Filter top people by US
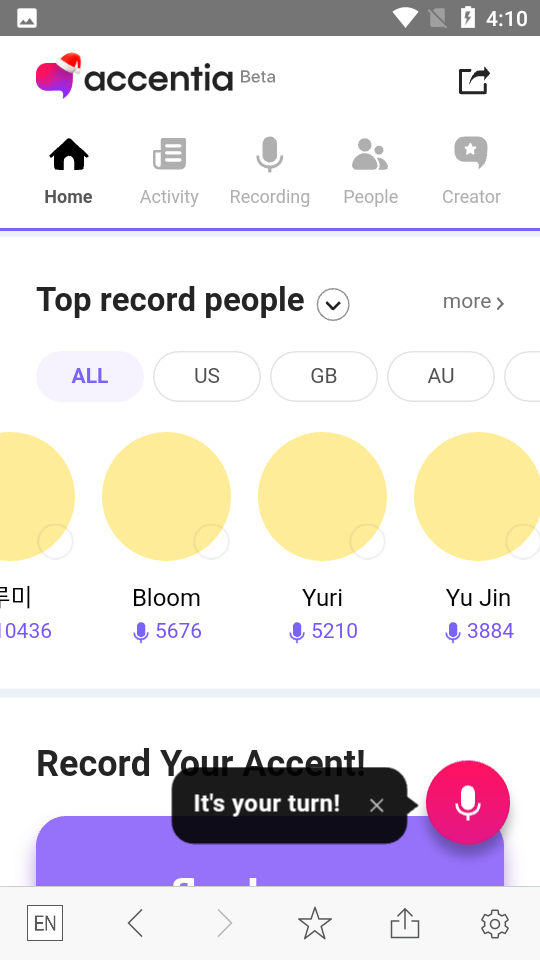Screen dimensions: 540x960 click(207, 376)
